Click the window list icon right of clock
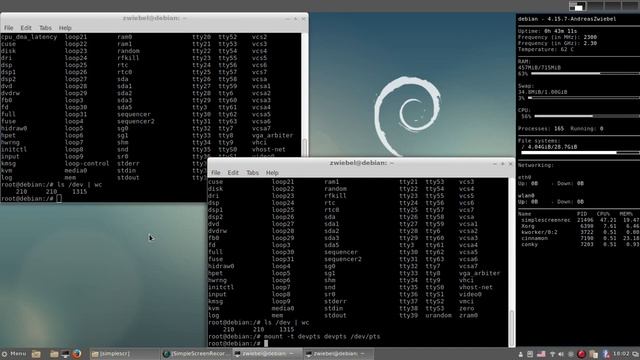Viewport: 640px width, 360px height. point(636,354)
